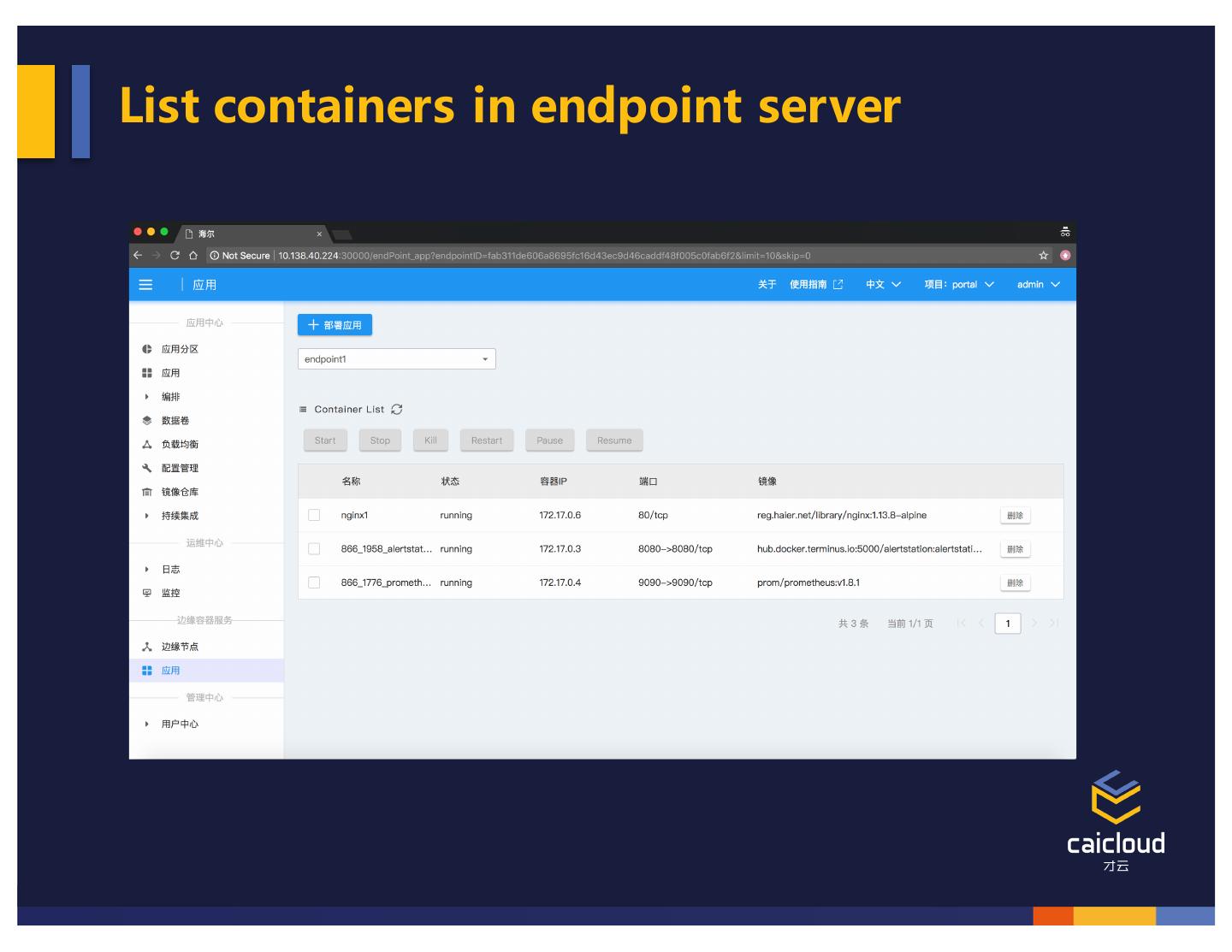Viewport: 1232px width, 952px height.
Task: Click the 边缘节点 network icon
Action: pyautogui.click(x=147, y=647)
